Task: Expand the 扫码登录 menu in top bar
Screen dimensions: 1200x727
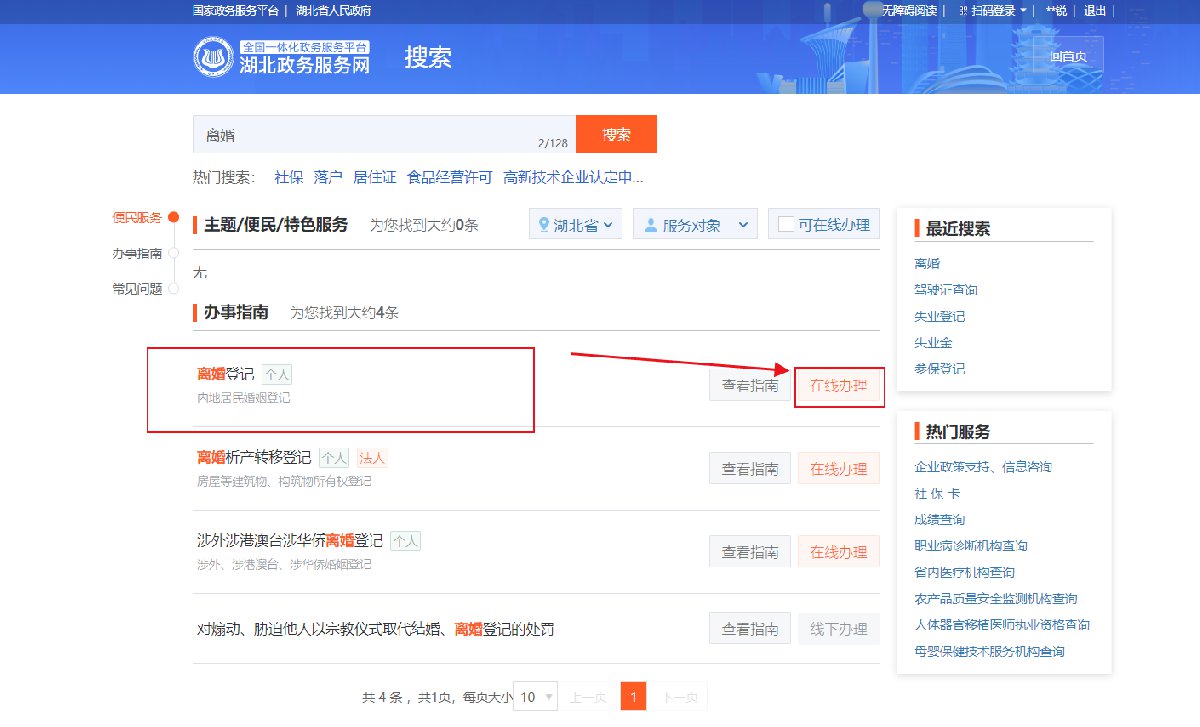Action: [x=992, y=11]
